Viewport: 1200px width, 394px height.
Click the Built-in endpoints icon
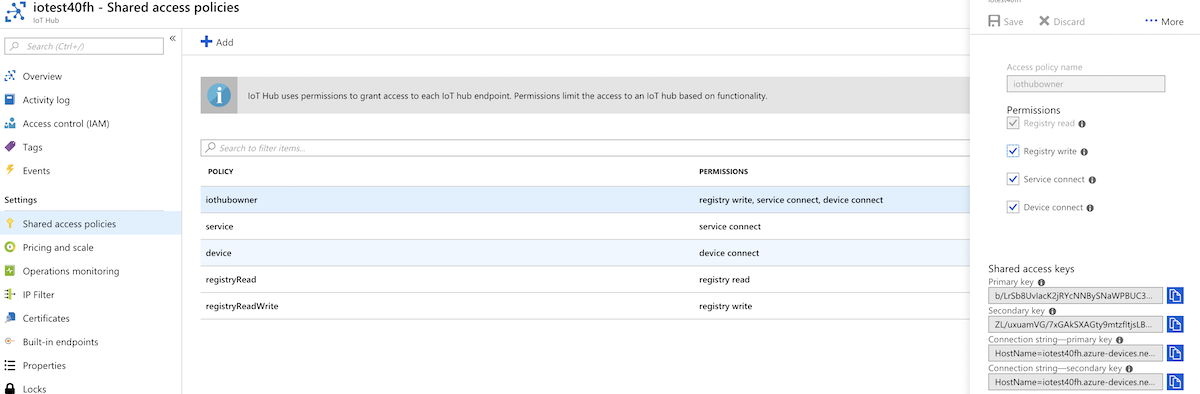coord(10,342)
